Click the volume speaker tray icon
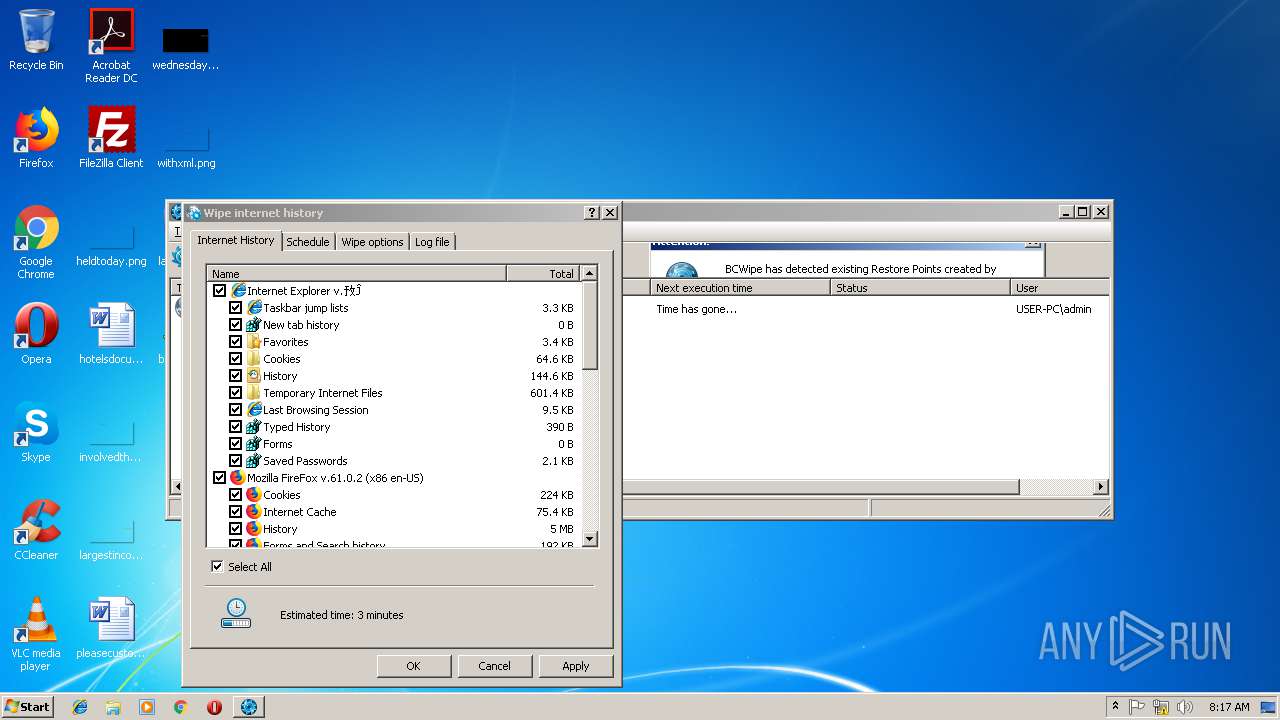The width and height of the screenshot is (1280, 720). click(1185, 707)
